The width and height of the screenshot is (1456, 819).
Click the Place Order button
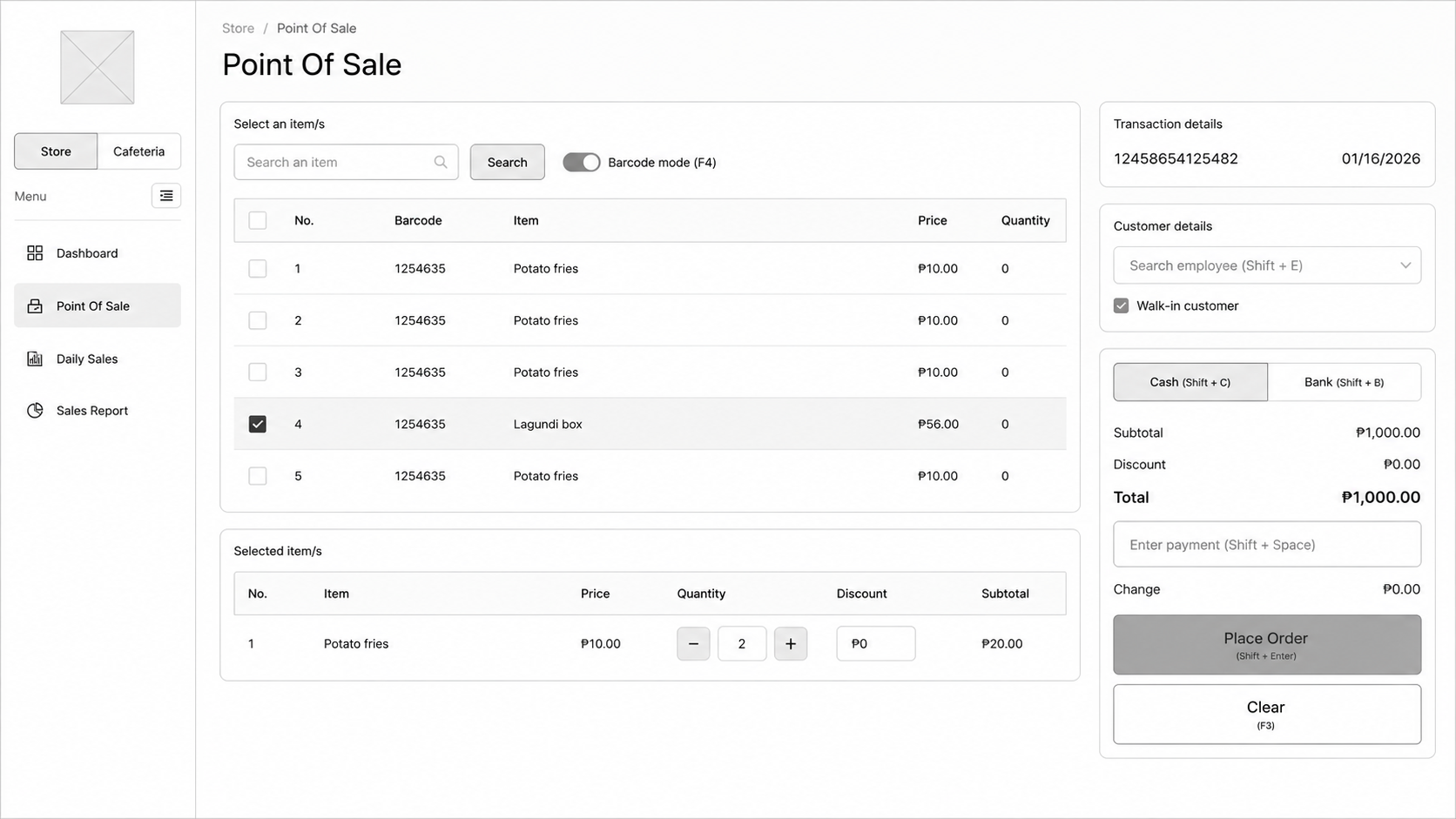coord(1267,645)
